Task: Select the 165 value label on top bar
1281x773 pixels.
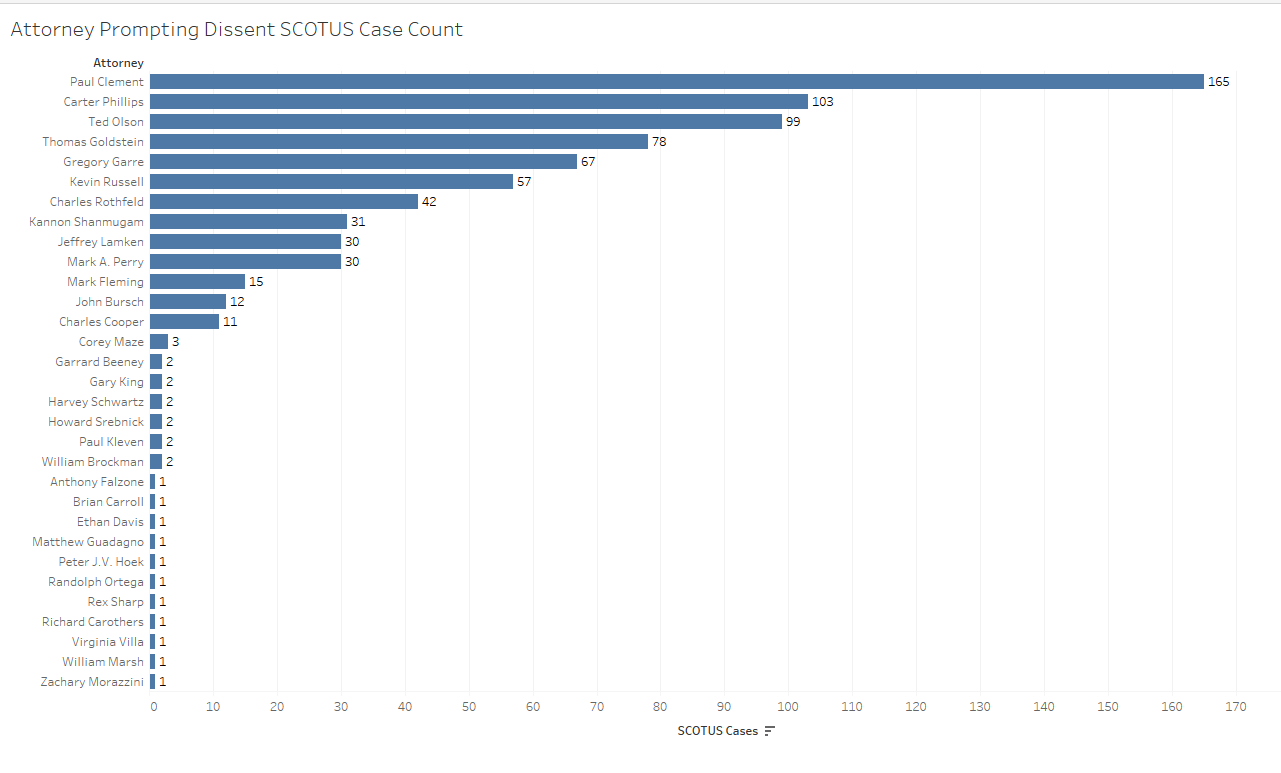Action: click(x=1218, y=82)
